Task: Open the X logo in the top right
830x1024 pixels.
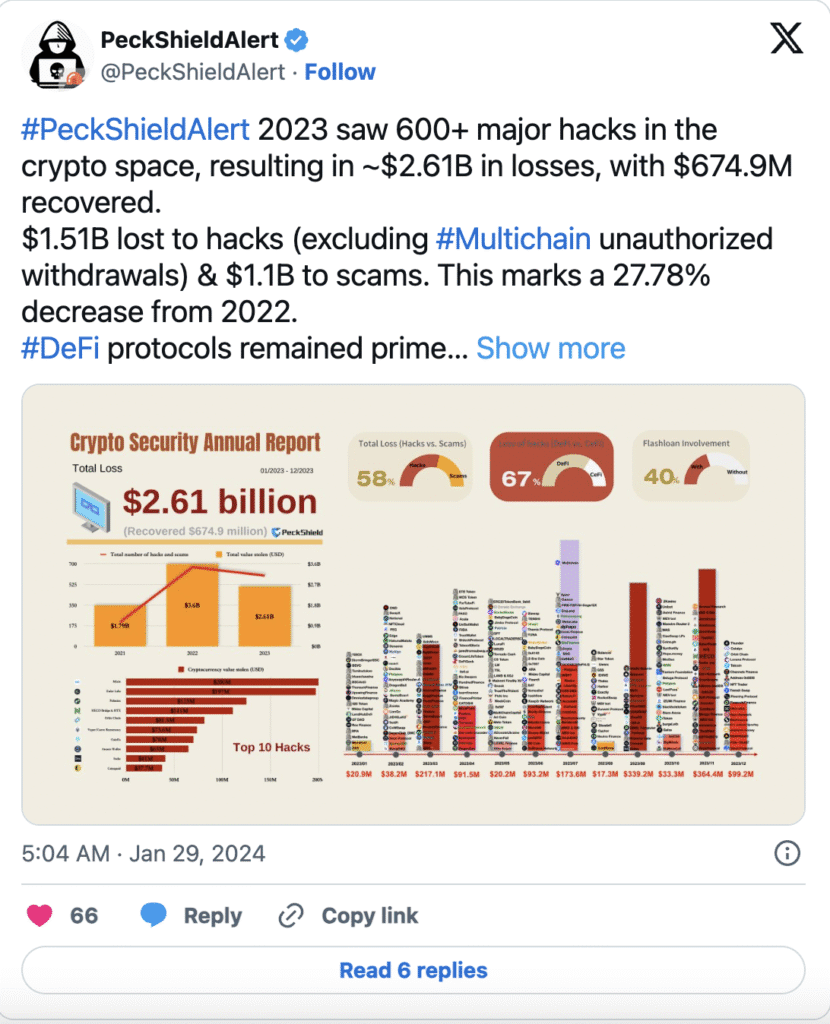Action: point(787,40)
